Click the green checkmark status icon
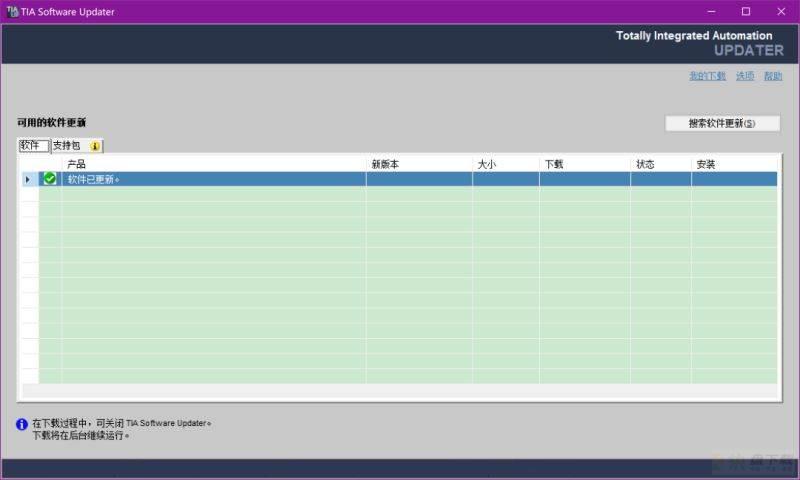The image size is (800, 480). pos(49,179)
